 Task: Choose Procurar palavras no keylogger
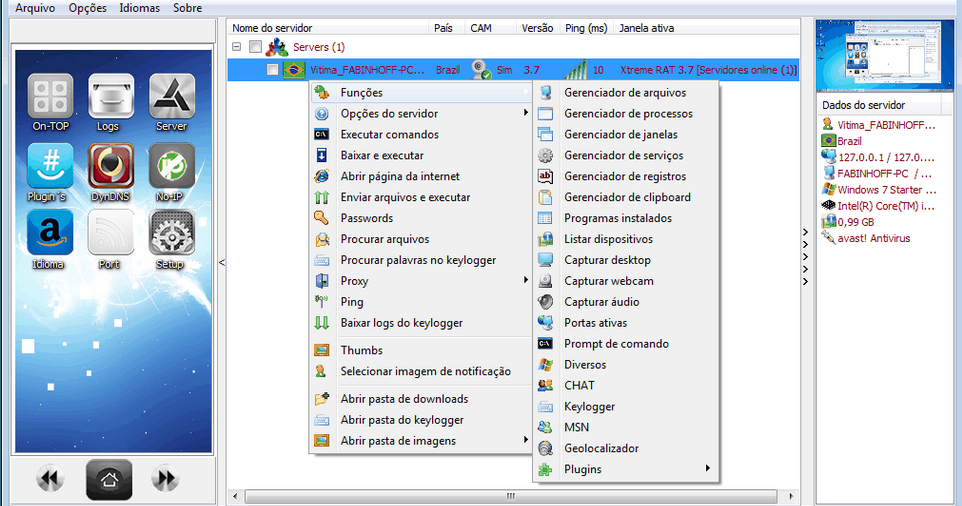pyautogui.click(x=421, y=259)
